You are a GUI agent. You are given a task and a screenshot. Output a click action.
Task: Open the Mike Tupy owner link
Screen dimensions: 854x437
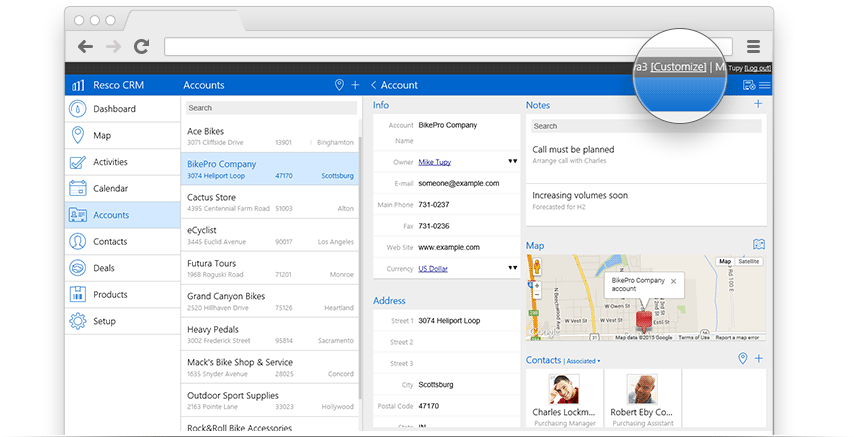[435, 161]
